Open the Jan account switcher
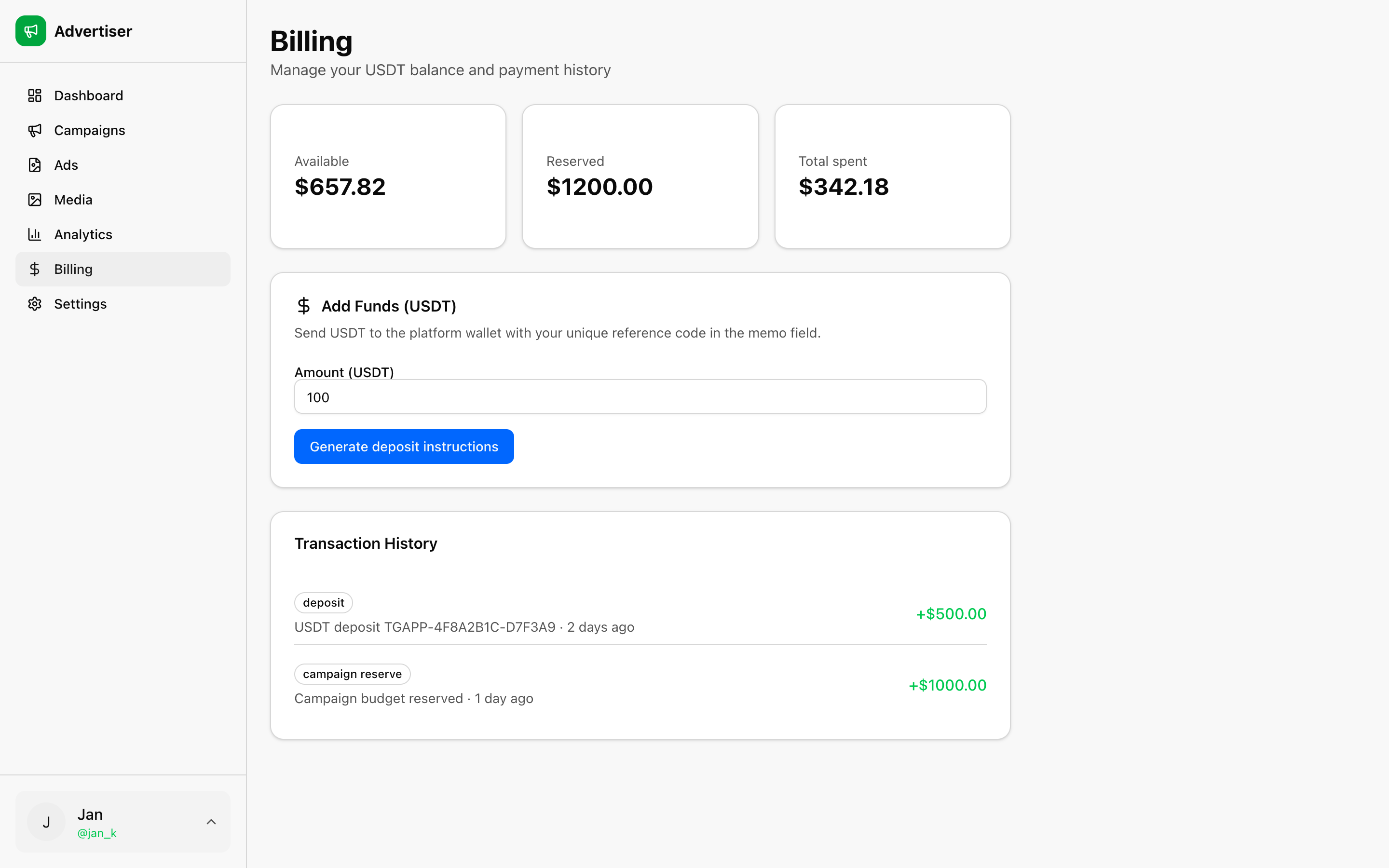Screen dimensions: 1389x868 [123, 822]
